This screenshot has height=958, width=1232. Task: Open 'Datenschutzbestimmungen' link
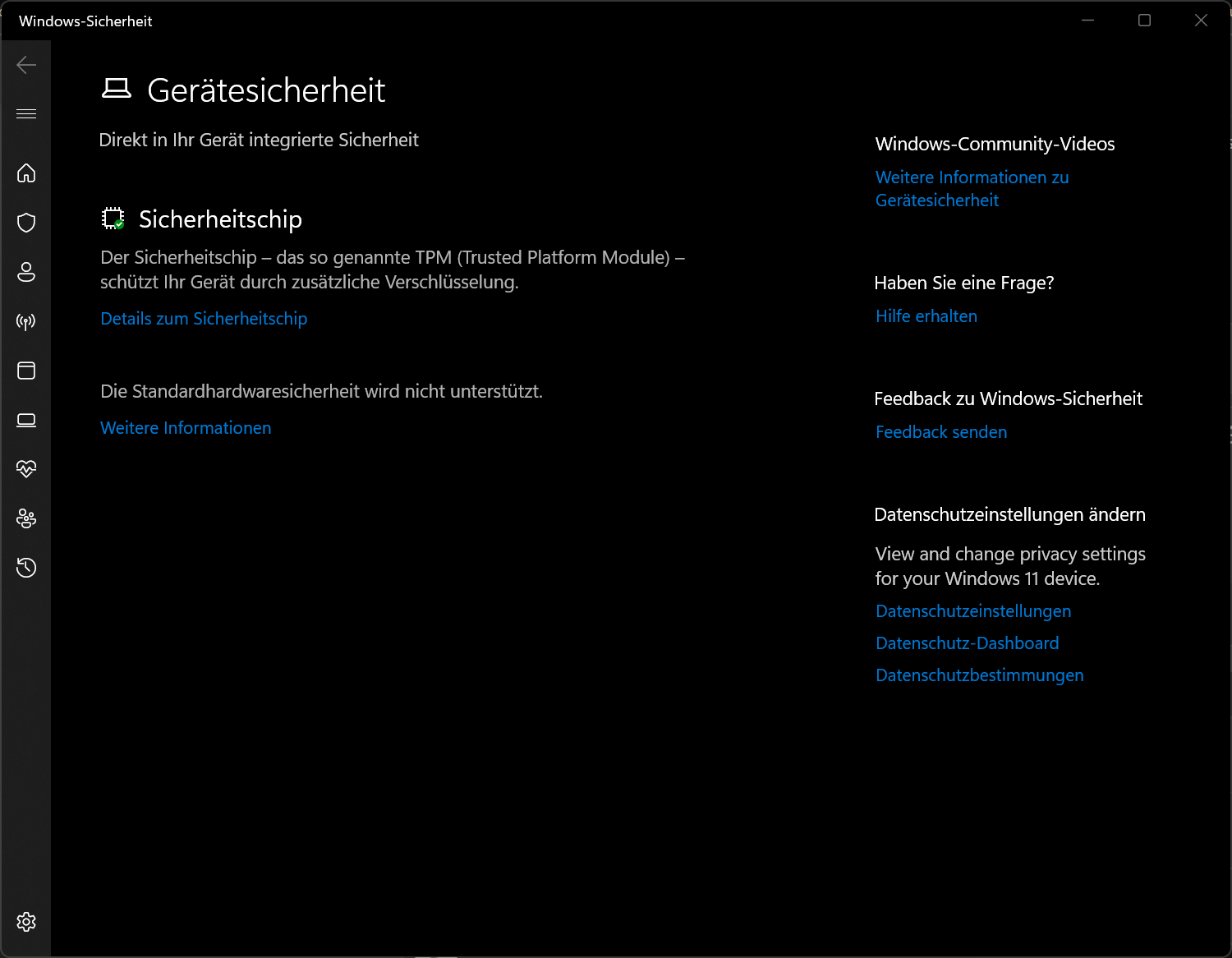tap(980, 675)
